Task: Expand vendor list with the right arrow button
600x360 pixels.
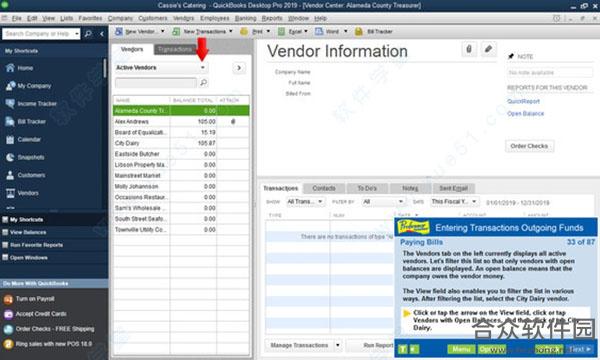Action: point(239,68)
